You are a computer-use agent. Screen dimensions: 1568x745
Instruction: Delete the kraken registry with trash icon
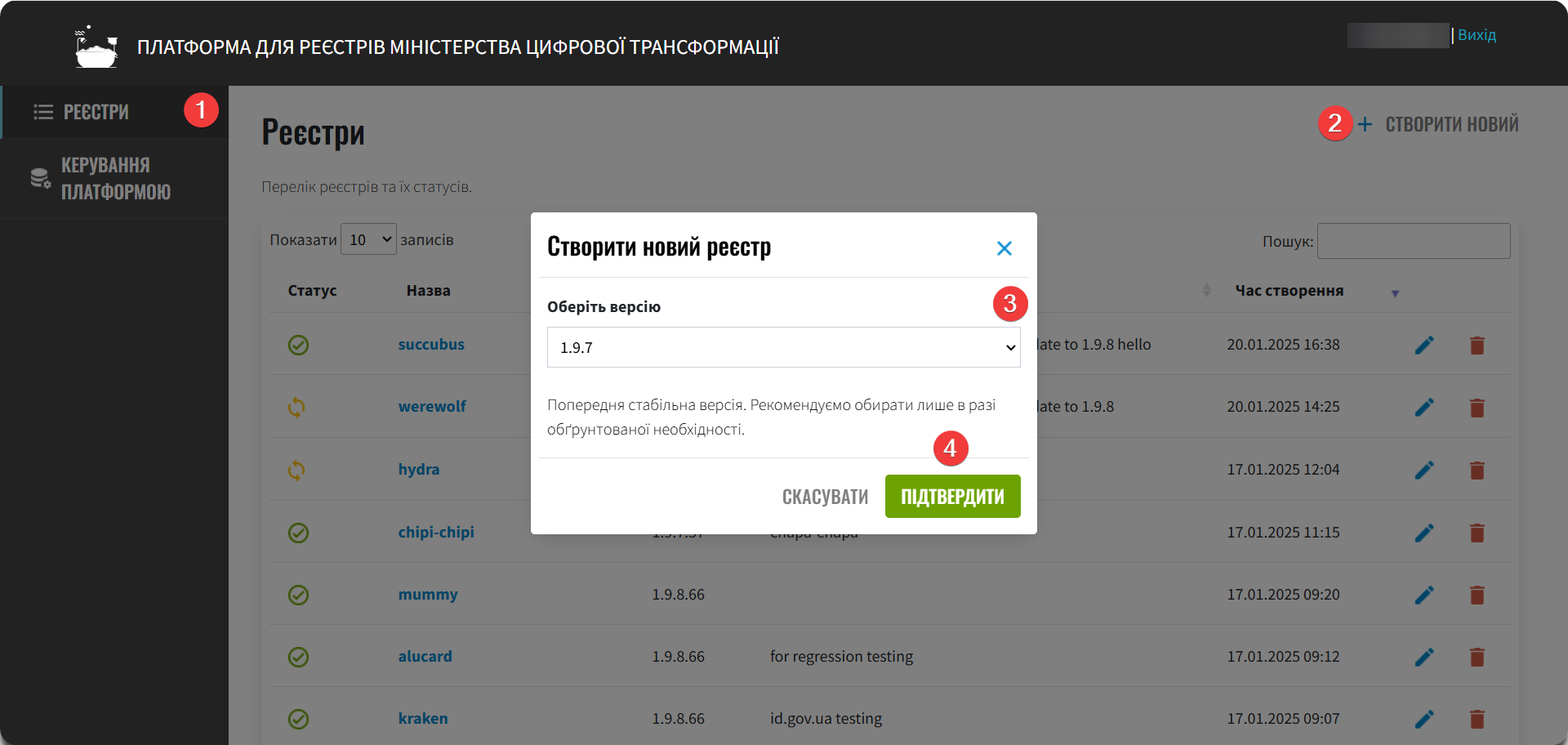pos(1477,720)
